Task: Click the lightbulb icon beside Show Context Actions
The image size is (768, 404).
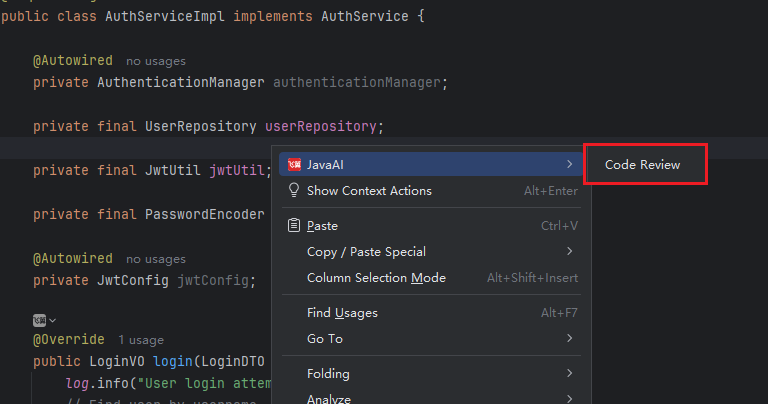Action: coord(294,191)
